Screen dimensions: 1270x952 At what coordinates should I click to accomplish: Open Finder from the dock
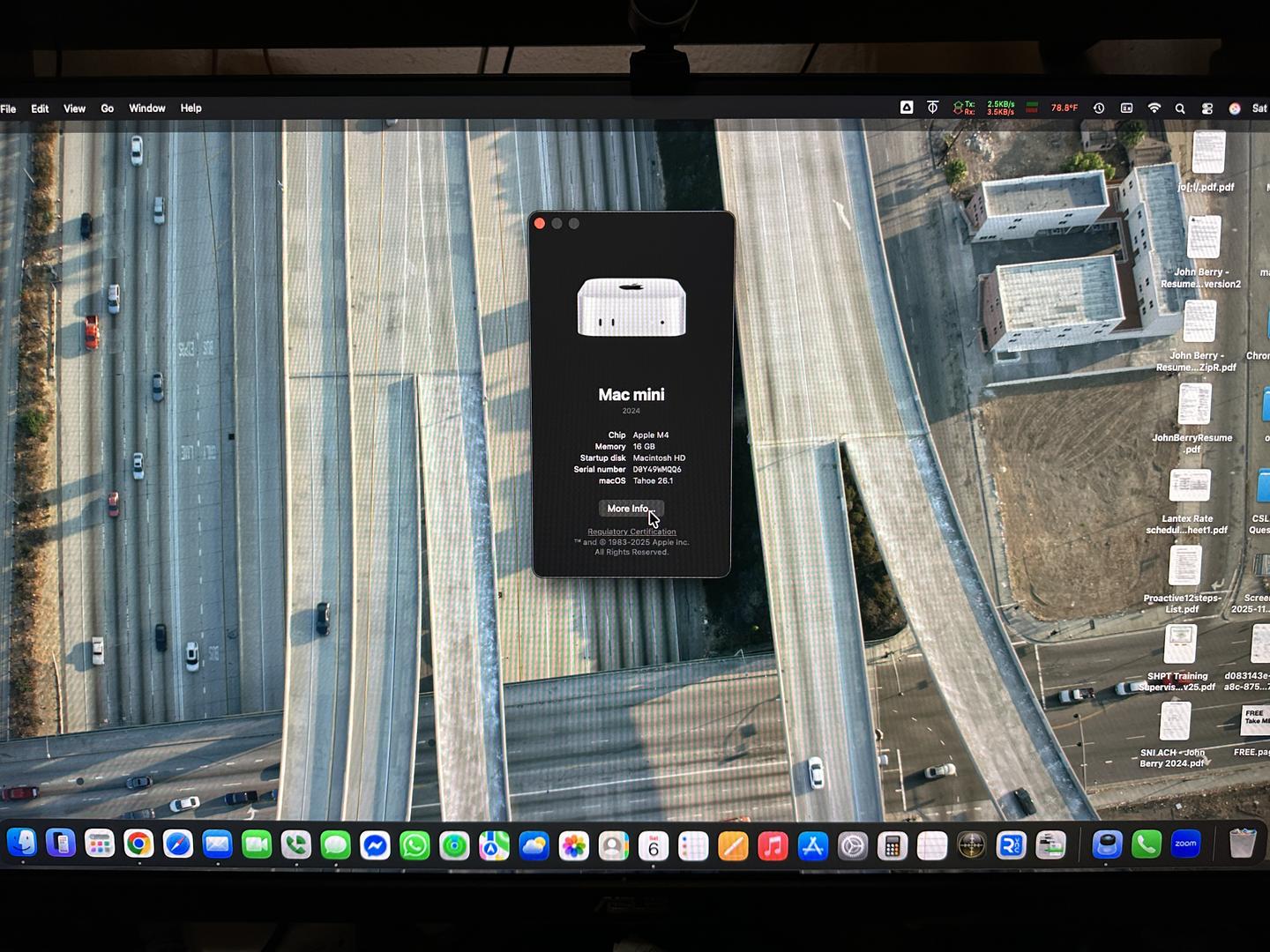pos(22,844)
